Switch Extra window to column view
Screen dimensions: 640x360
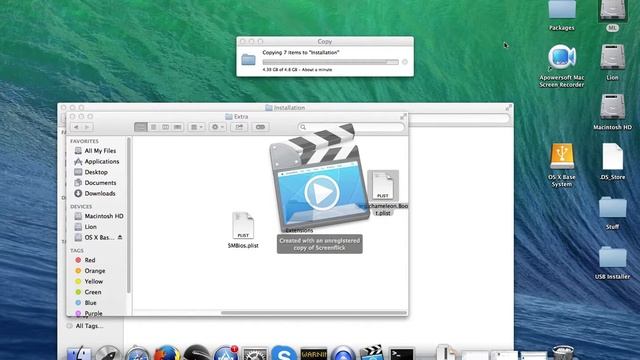click(165, 127)
